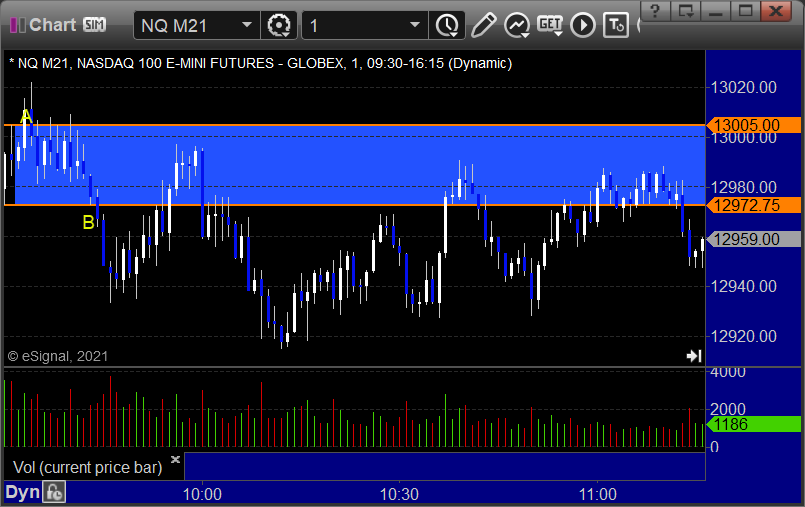The width and height of the screenshot is (805, 507).
Task: Maximize the chart window
Action: pos(745,10)
